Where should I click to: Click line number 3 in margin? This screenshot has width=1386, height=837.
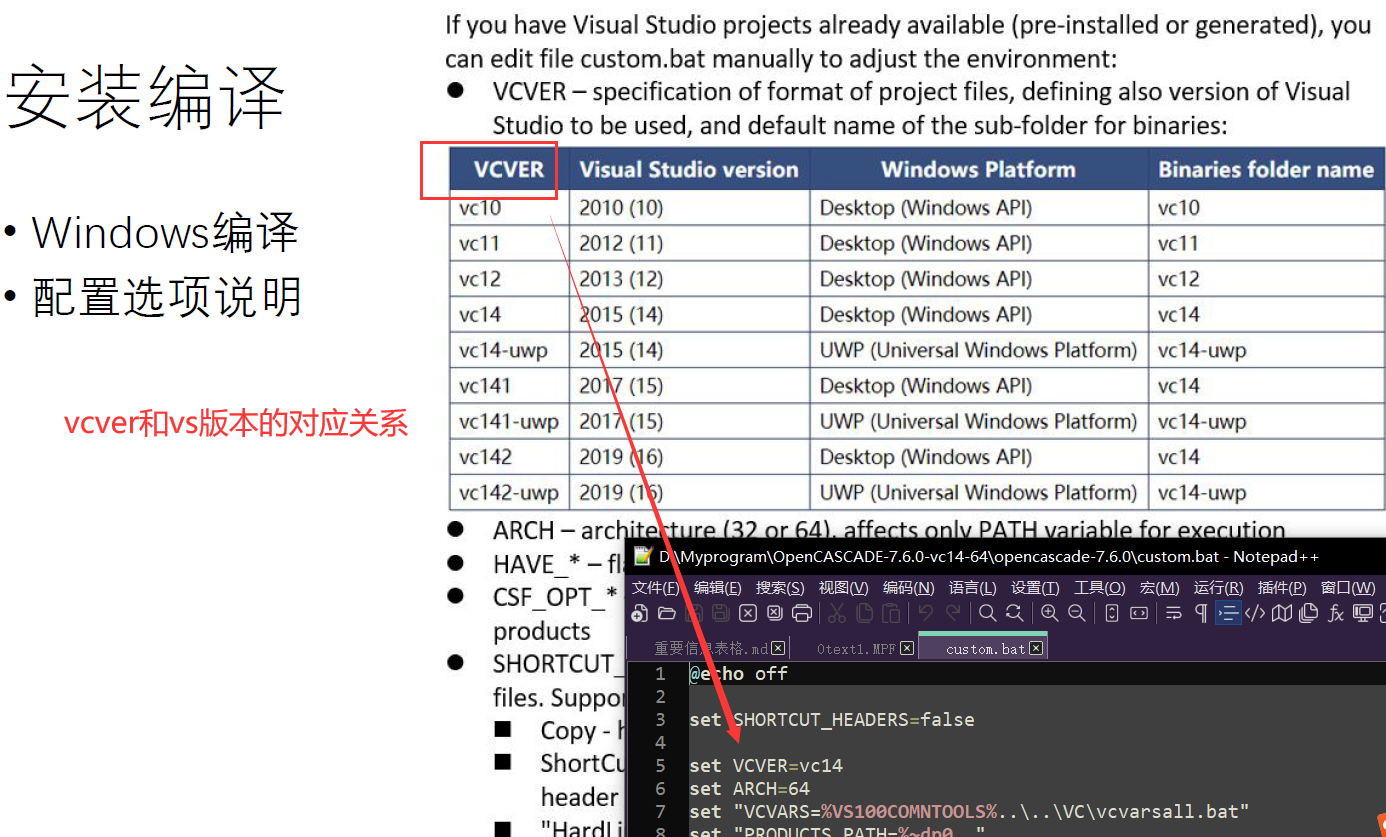point(660,720)
